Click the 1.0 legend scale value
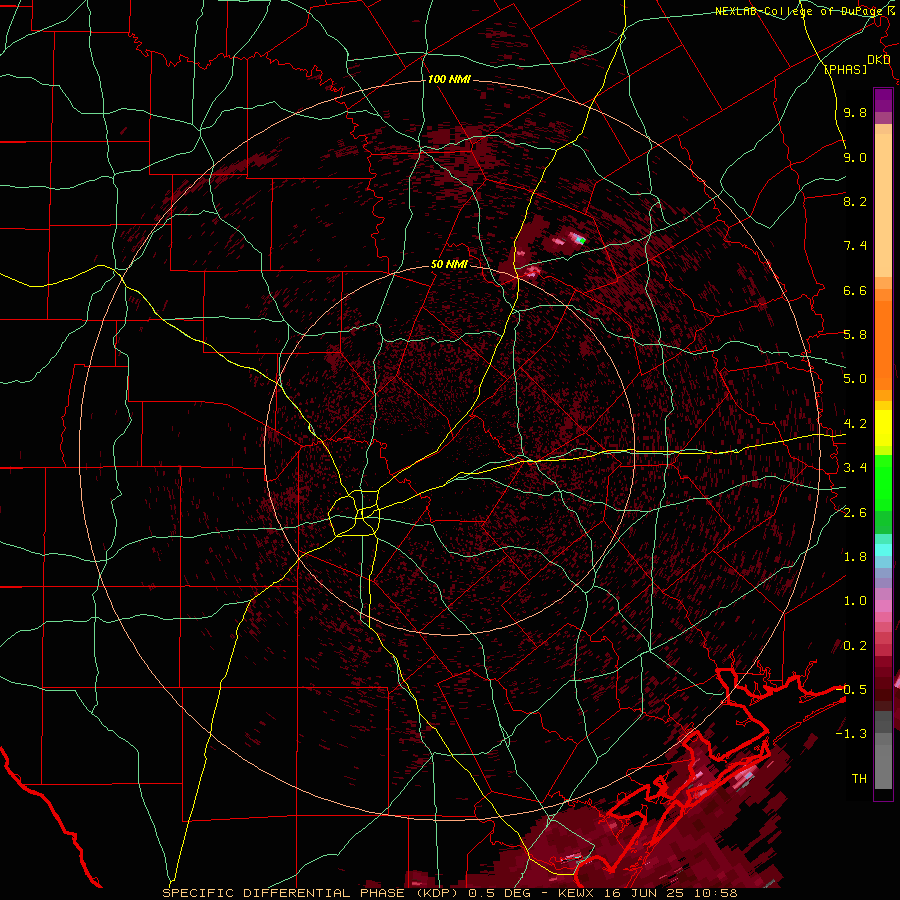900x900 pixels. (855, 601)
